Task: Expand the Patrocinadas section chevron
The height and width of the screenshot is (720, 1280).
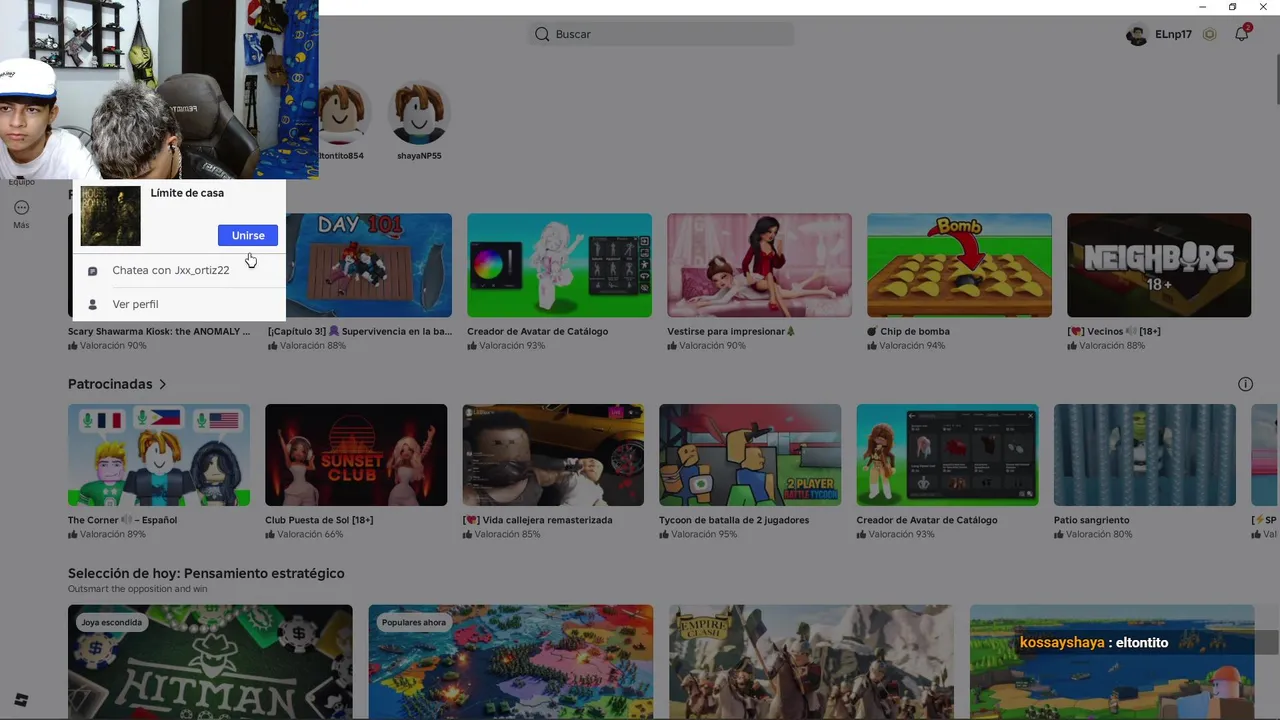Action: (163, 384)
